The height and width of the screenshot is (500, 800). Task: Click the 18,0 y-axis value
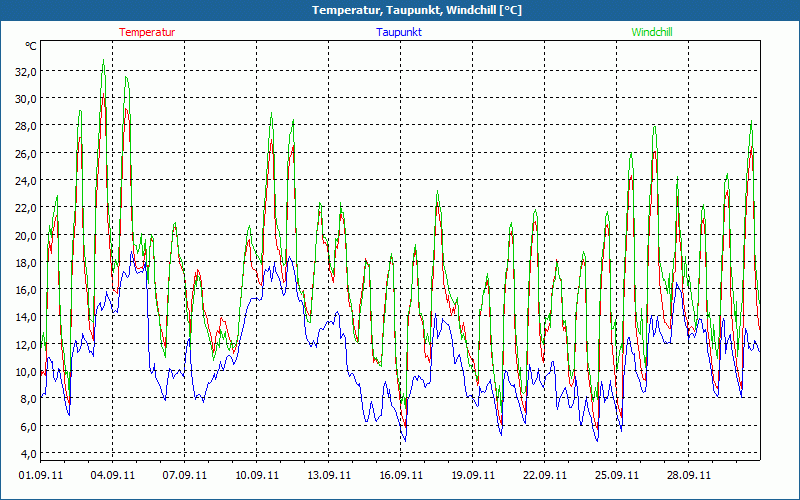point(26,263)
